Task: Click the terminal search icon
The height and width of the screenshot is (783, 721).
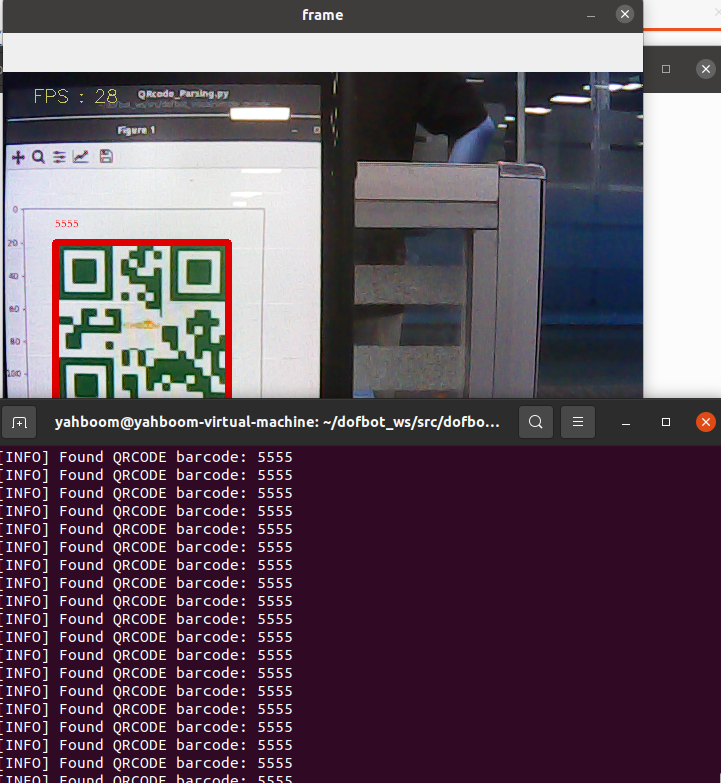Action: coord(536,422)
